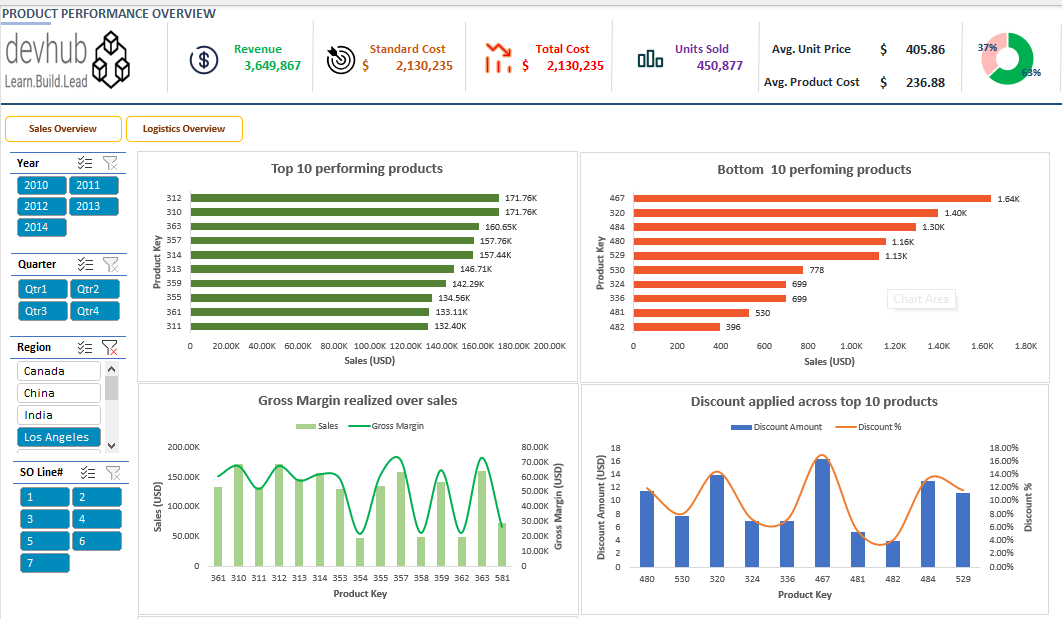This screenshot has height=619, width=1062.
Task: Select the profit share donut chart
Action: point(1007,59)
